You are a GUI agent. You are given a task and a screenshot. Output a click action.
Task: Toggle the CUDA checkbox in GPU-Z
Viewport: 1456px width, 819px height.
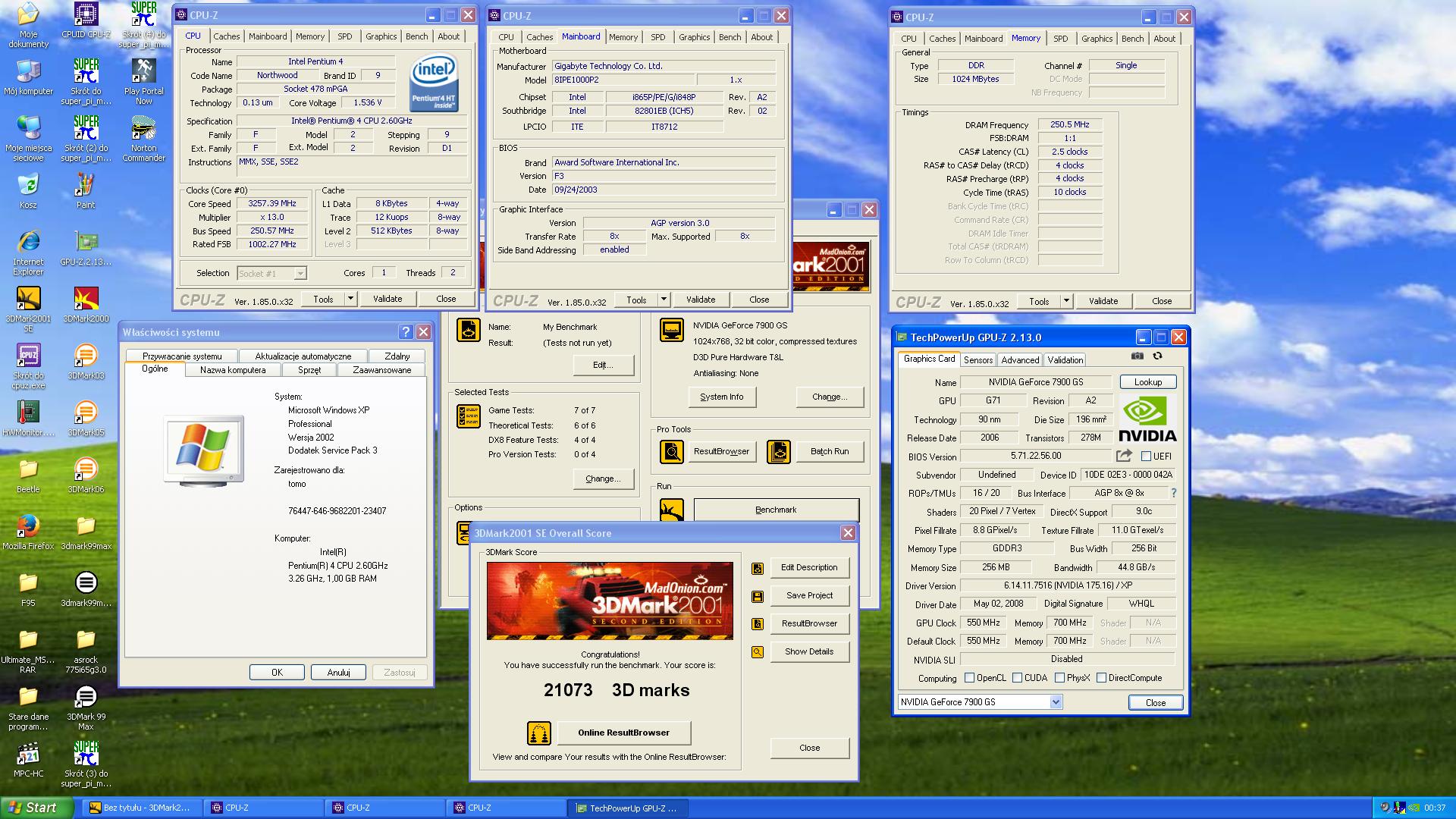click(1017, 678)
